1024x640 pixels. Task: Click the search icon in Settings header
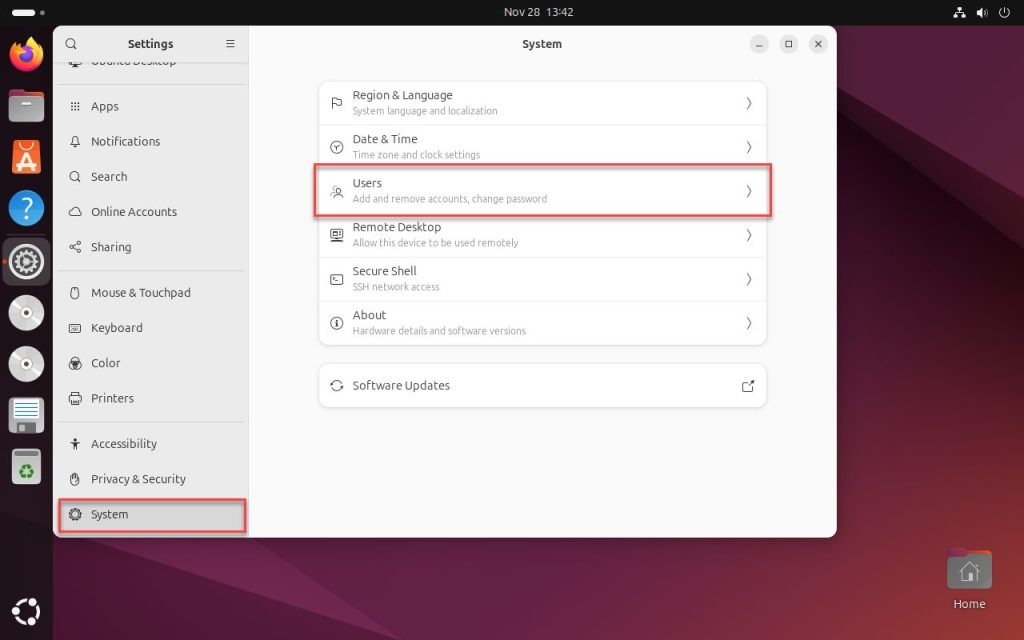coord(71,44)
